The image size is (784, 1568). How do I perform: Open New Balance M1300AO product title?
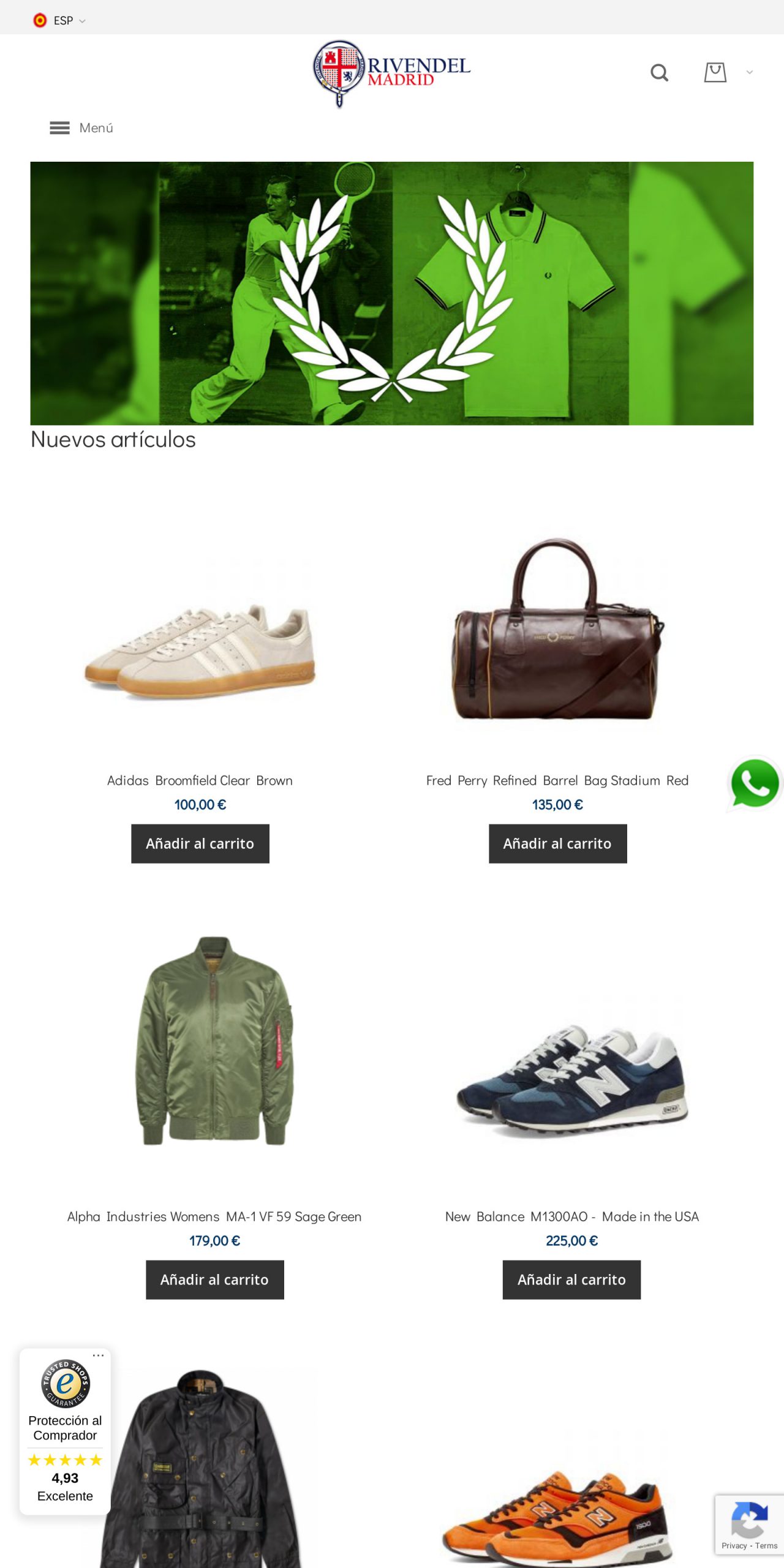click(571, 1216)
